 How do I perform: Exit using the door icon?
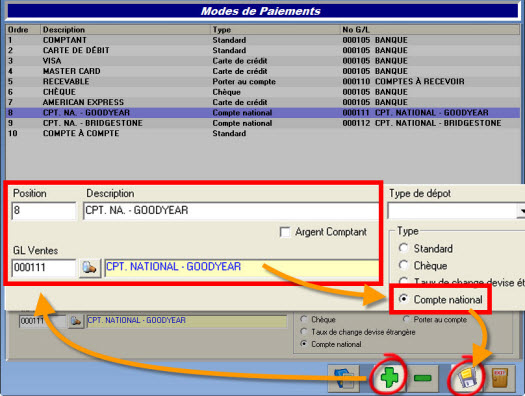(x=500, y=378)
